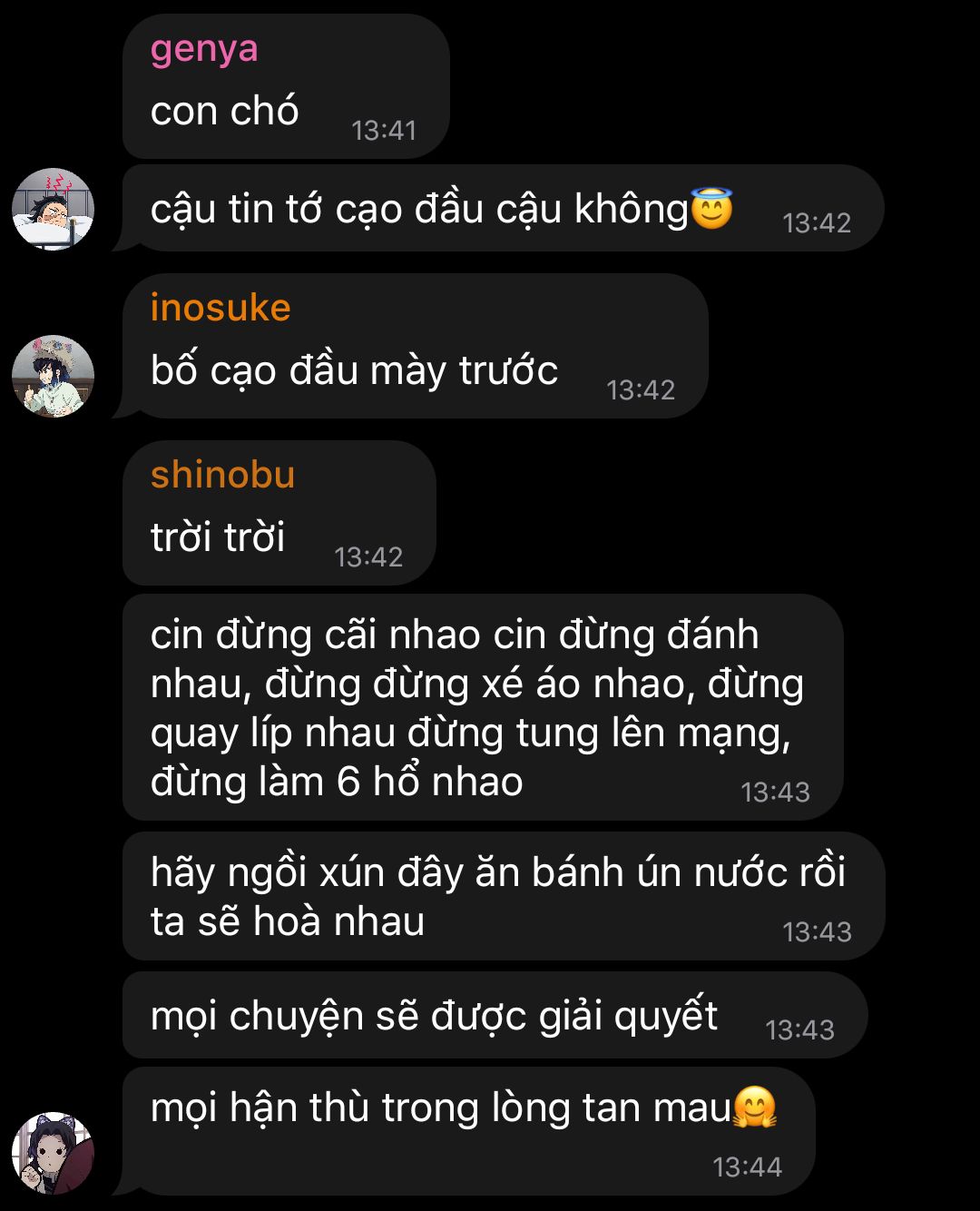Image resolution: width=980 pixels, height=1211 pixels.
Task: Select the "con chó" message bubble
Action: pos(286,86)
